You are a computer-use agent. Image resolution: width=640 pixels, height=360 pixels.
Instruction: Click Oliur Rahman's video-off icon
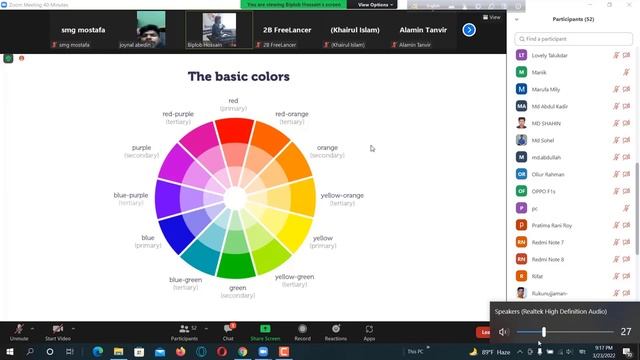pos(627,174)
